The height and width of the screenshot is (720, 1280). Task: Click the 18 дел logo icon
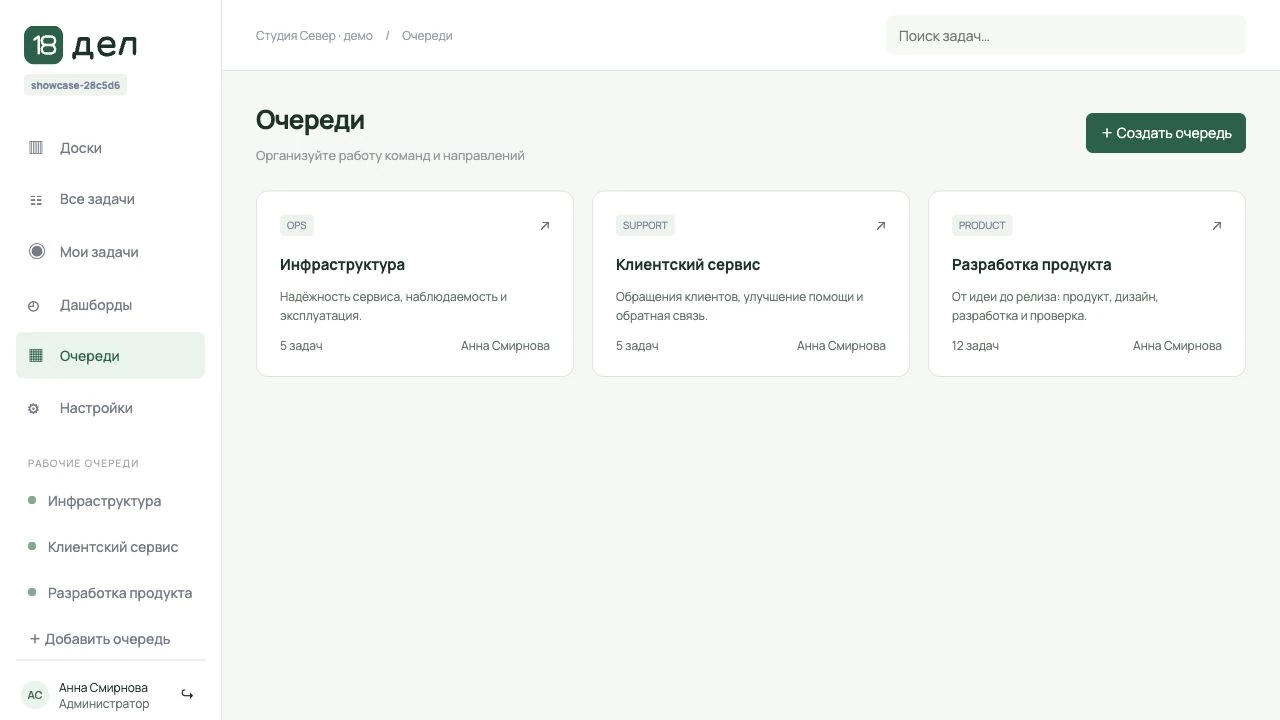(x=43, y=45)
